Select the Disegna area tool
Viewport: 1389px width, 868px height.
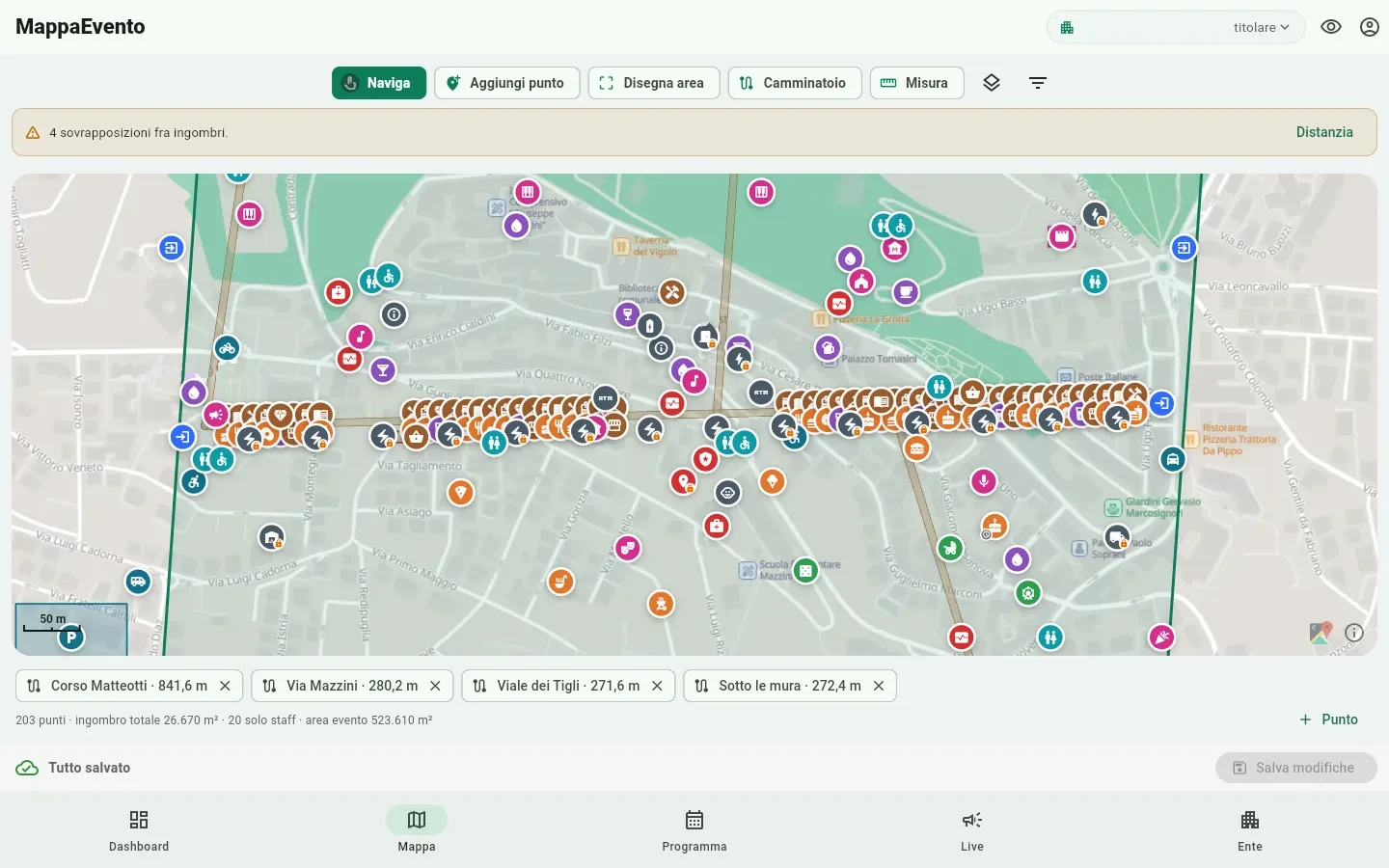point(653,83)
